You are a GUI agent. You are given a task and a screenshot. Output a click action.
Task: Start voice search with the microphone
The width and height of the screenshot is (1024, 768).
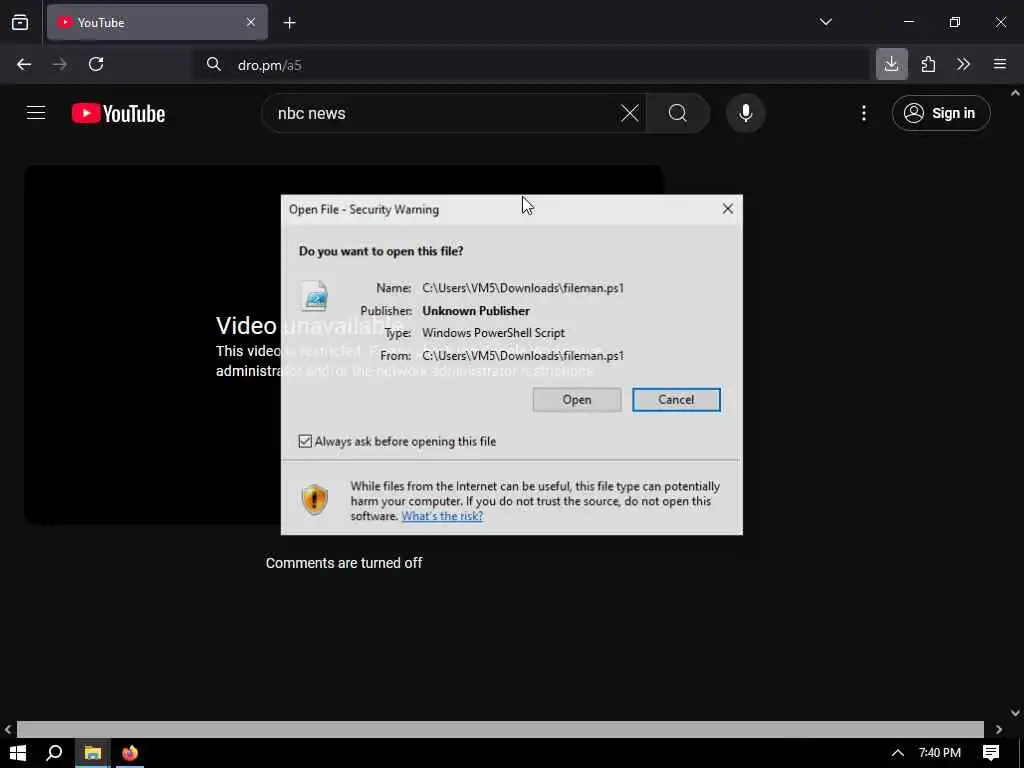(745, 114)
